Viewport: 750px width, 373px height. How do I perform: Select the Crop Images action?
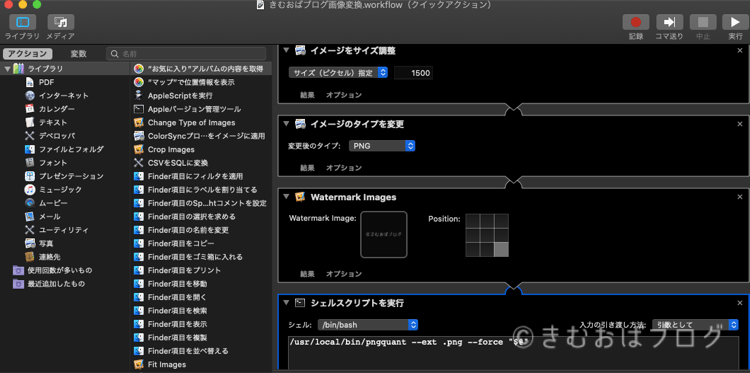point(171,149)
